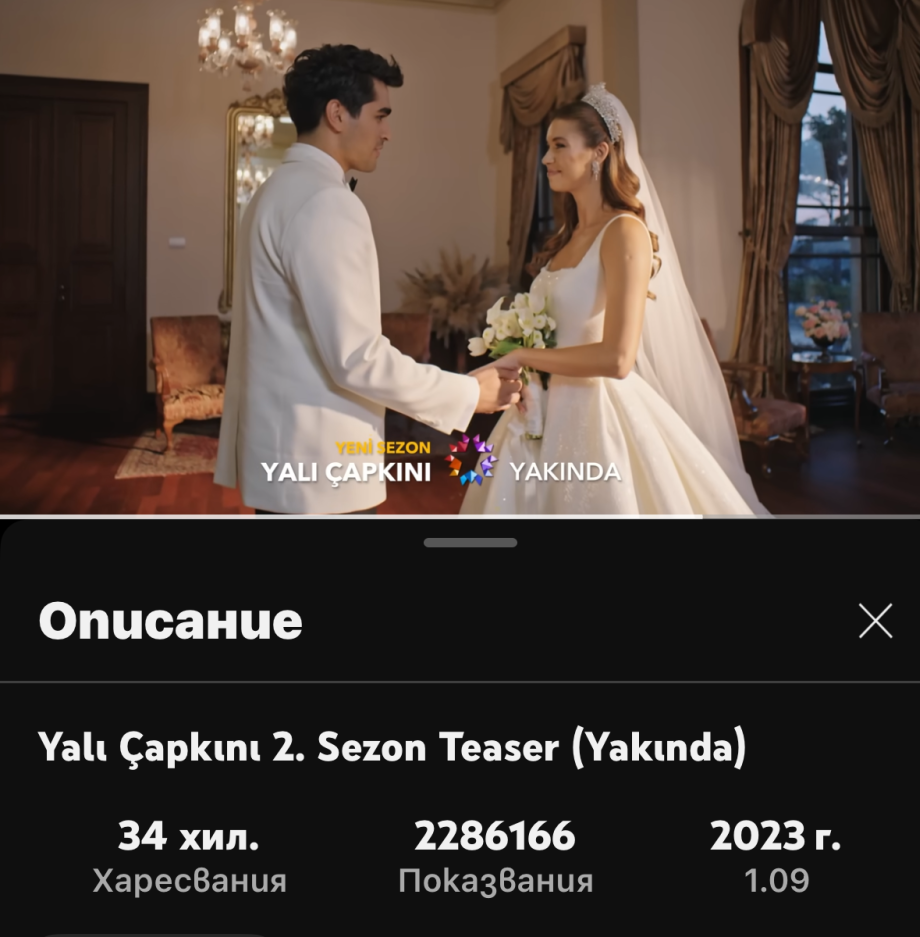Viewport: 920px width, 937px height.
Task: Click the Star TV logo in the video
Action: click(x=472, y=459)
